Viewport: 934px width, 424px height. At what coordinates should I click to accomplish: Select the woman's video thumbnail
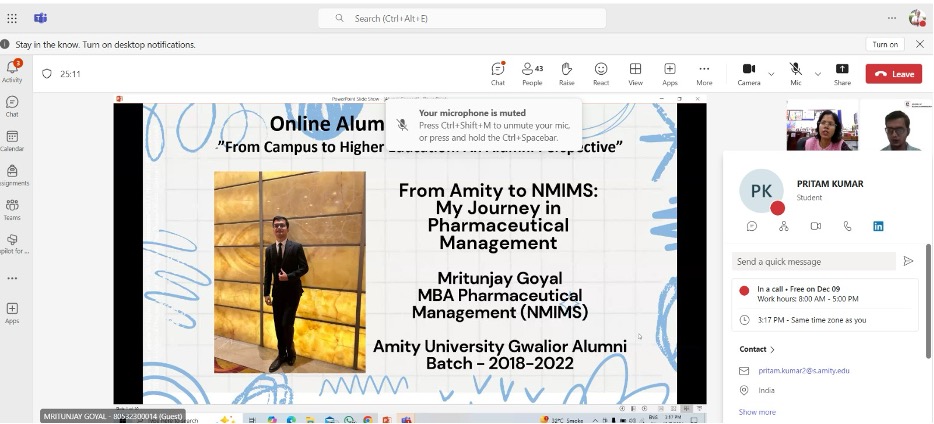(x=822, y=124)
